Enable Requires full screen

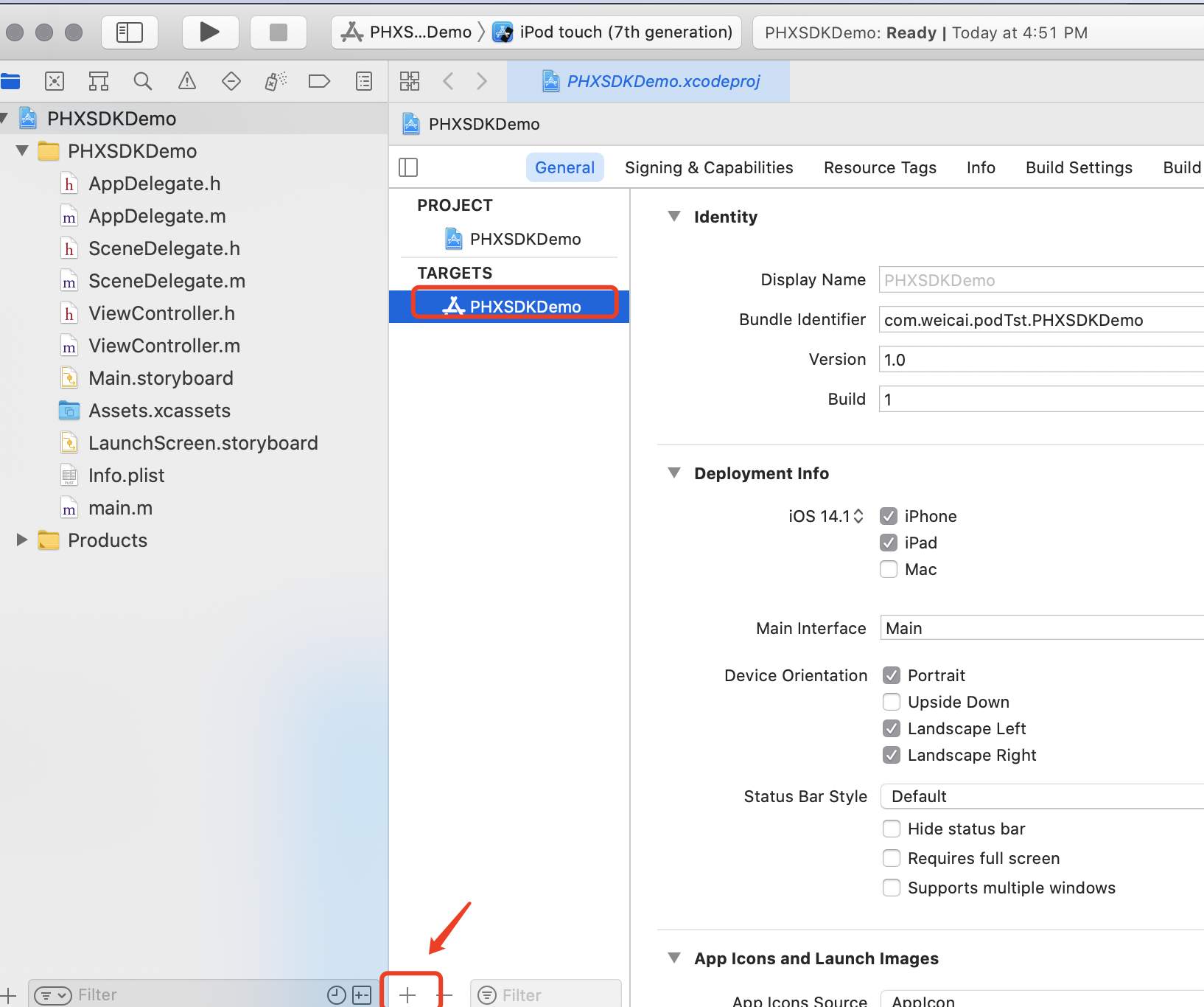tap(892, 858)
